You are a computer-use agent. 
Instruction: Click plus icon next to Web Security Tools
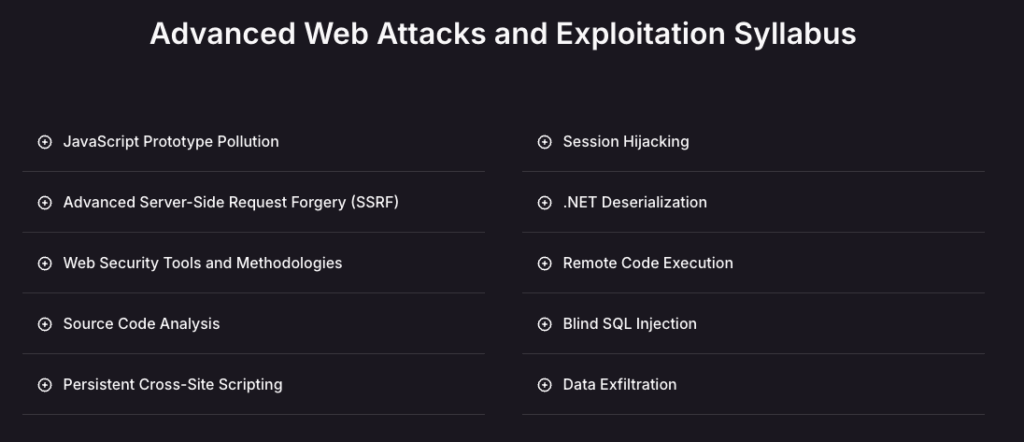pos(44,263)
